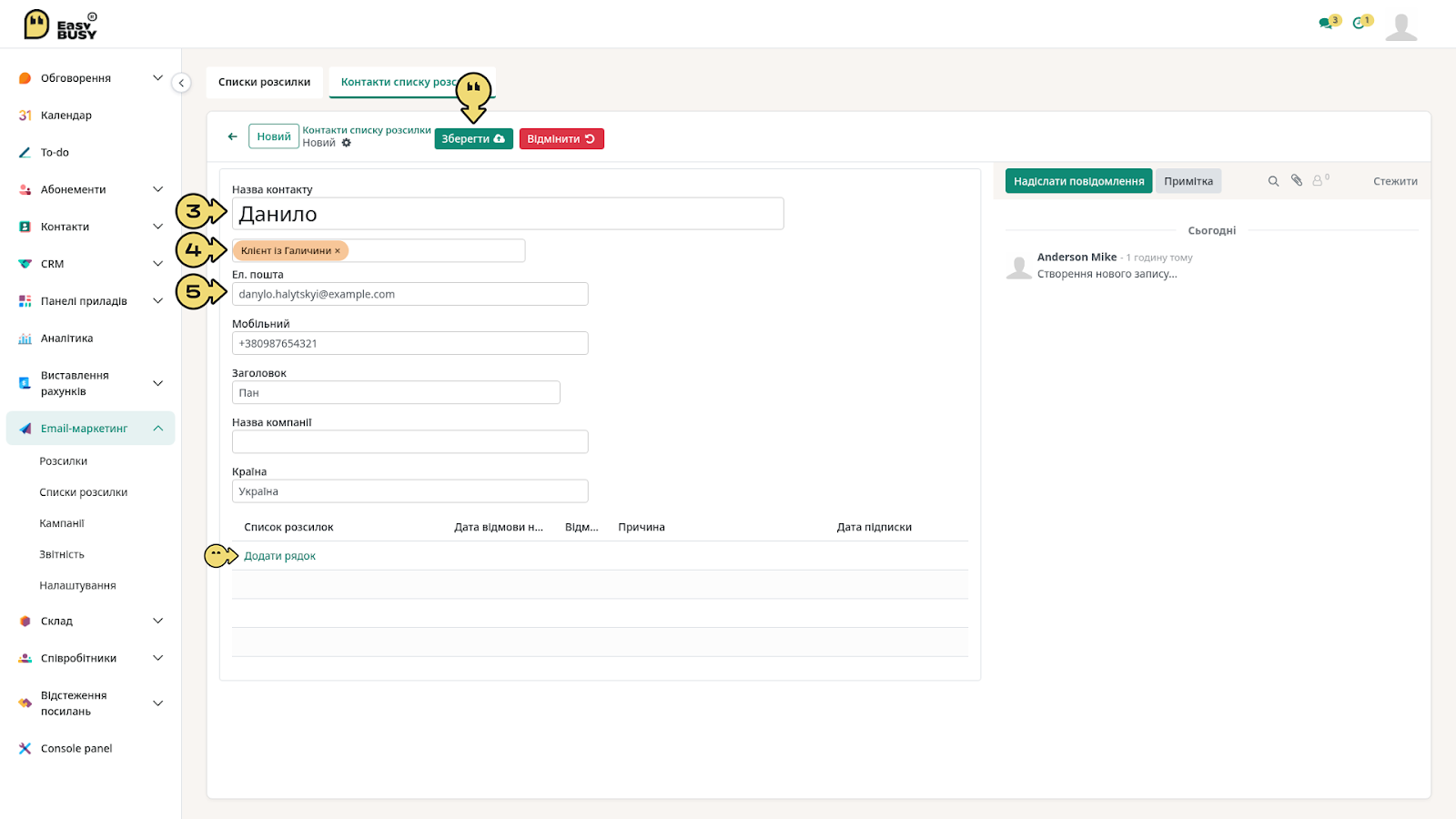Switch to Списки розсилки tab
Image resolution: width=1456 pixels, height=819 pixels.
[265, 82]
